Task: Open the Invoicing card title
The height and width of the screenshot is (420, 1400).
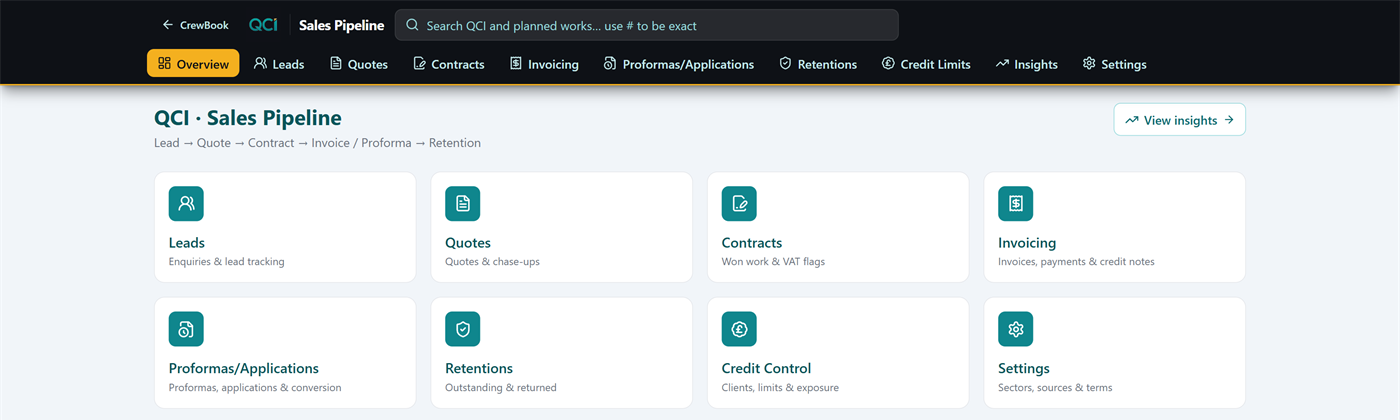Action: point(1027,242)
